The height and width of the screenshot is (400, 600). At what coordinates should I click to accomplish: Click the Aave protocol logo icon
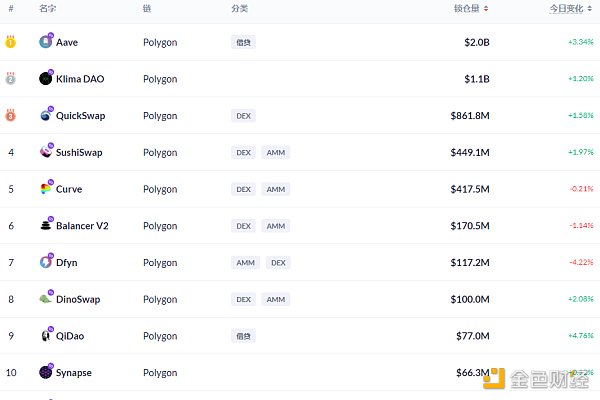pyautogui.click(x=46, y=41)
